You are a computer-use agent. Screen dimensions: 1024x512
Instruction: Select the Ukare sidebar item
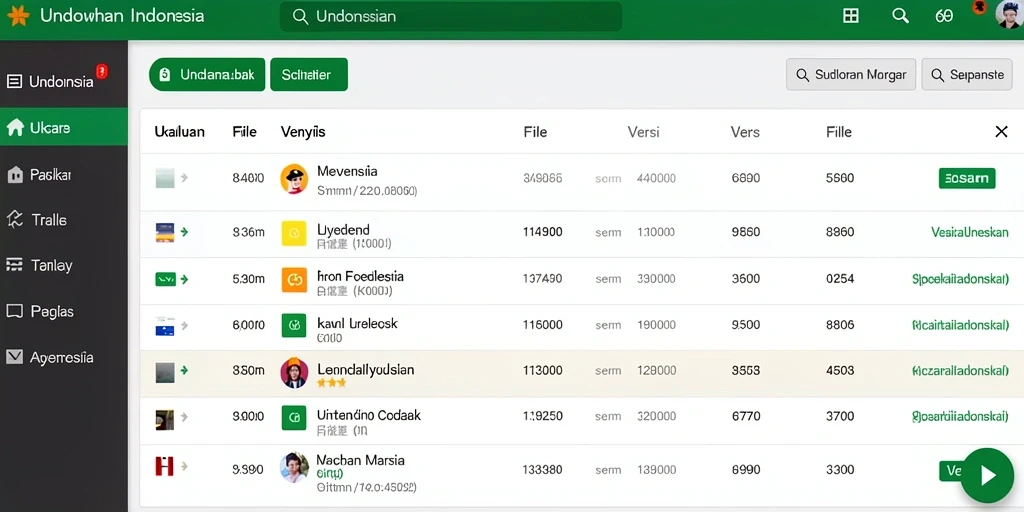coord(64,127)
